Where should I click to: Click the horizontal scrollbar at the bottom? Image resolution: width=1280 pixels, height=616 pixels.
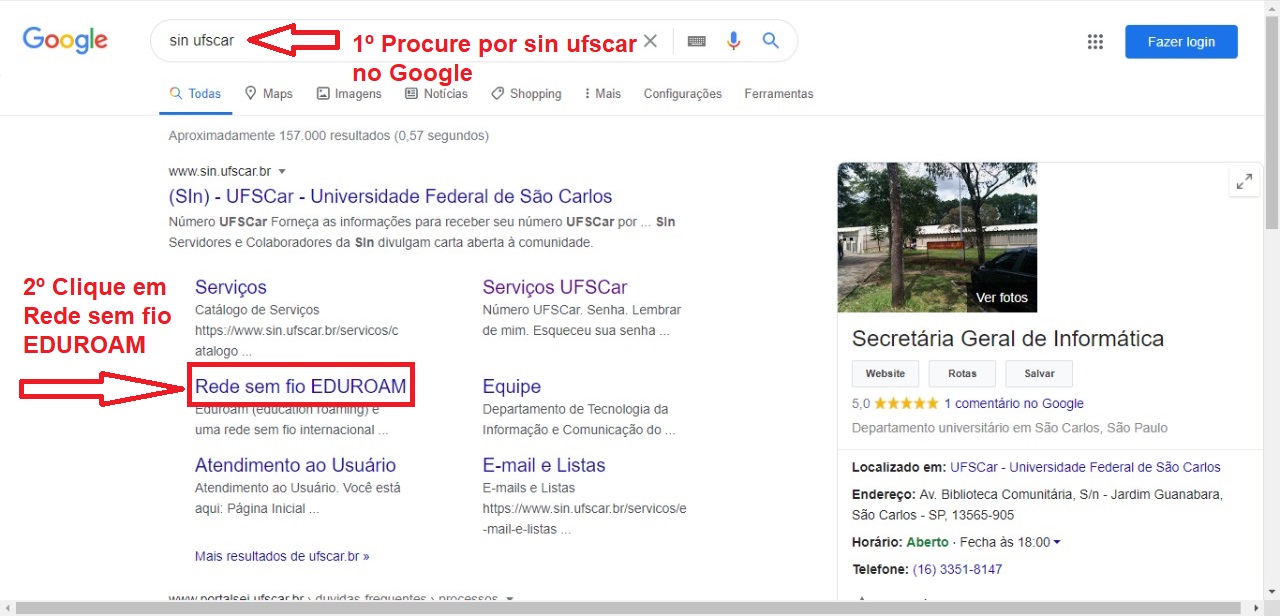pos(628,608)
